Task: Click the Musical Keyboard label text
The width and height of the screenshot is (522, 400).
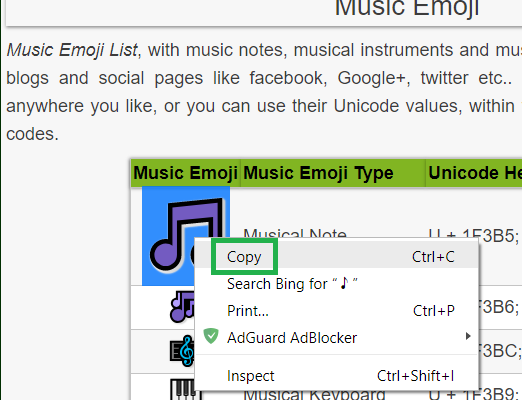Action: [x=314, y=395]
